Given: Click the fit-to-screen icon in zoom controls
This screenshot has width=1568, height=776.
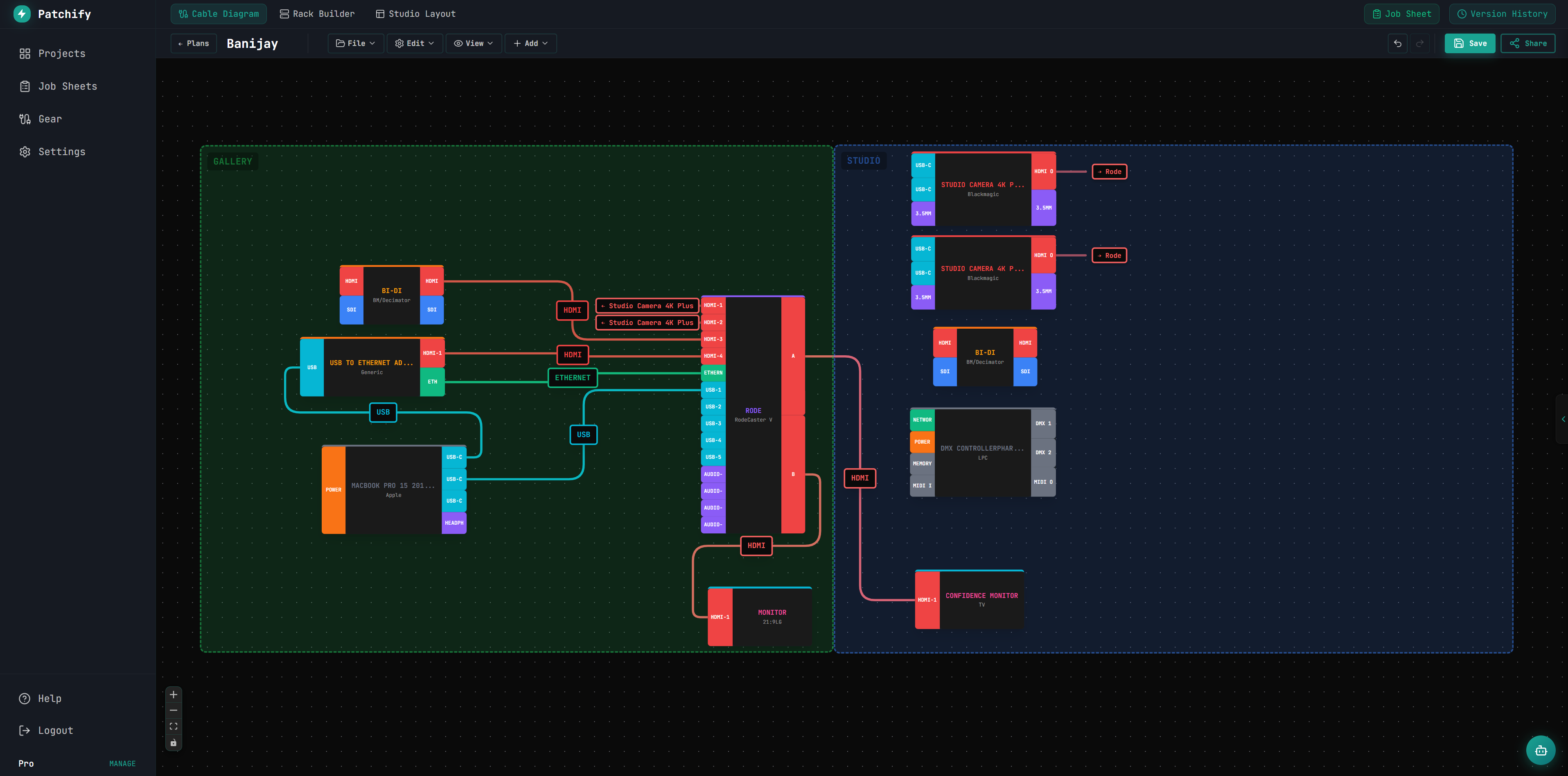Looking at the screenshot, I should (173, 726).
